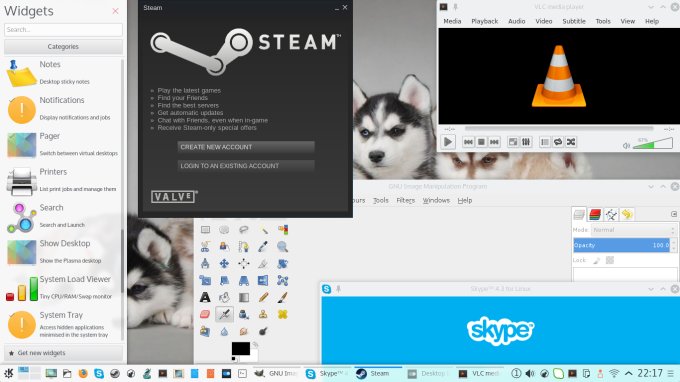Switch to Undo History tab in GIMP
The width and height of the screenshot is (680, 382).
[x=627, y=214]
